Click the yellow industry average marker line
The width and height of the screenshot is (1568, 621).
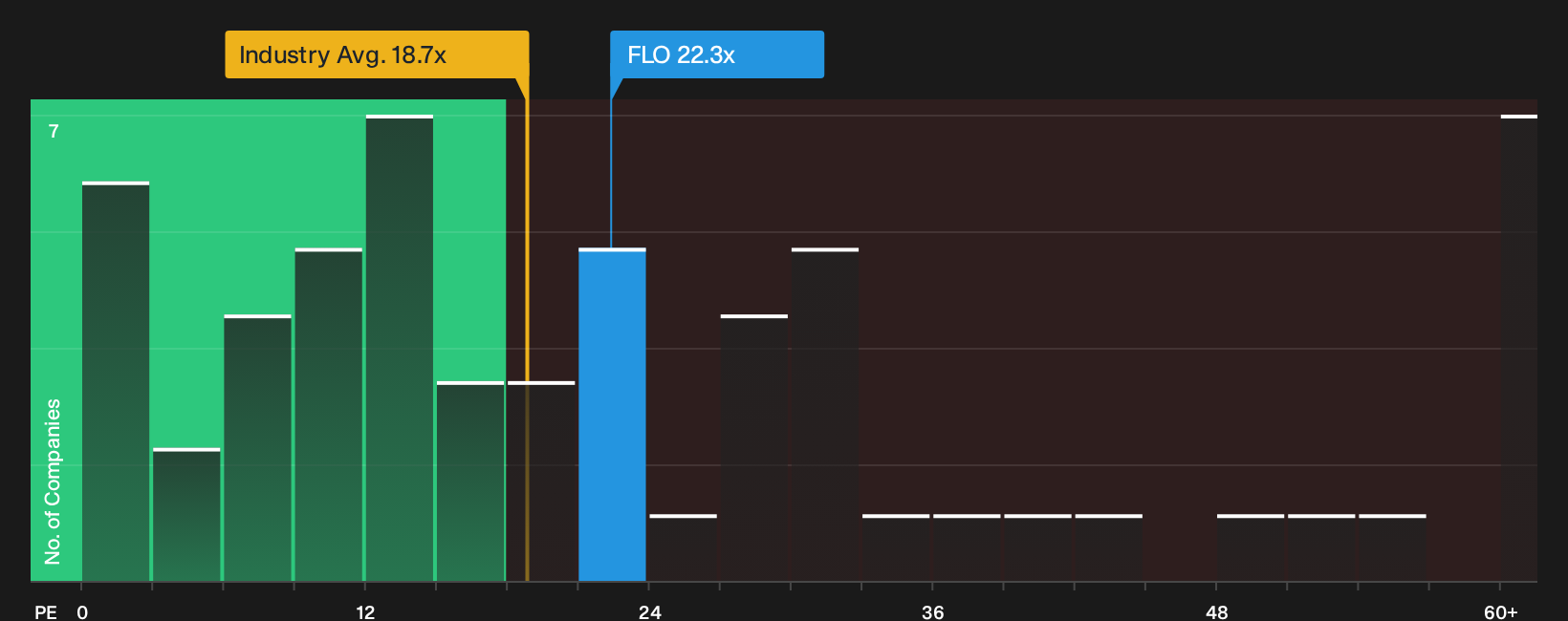pyautogui.click(x=527, y=330)
